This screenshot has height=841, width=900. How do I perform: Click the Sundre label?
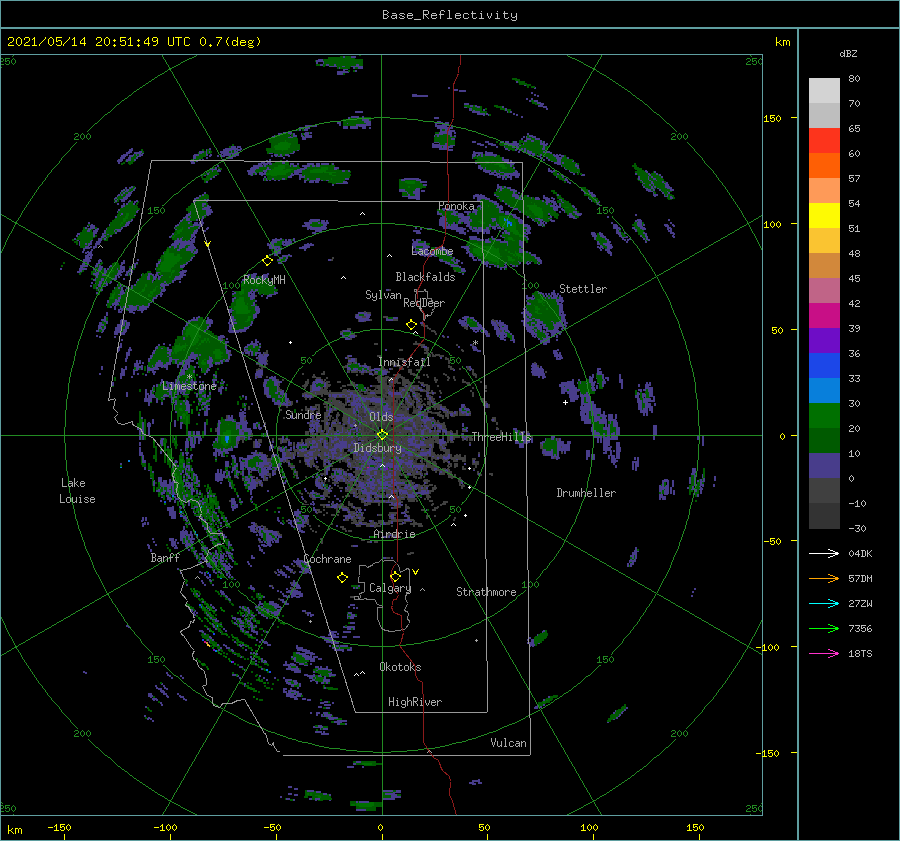pos(303,414)
